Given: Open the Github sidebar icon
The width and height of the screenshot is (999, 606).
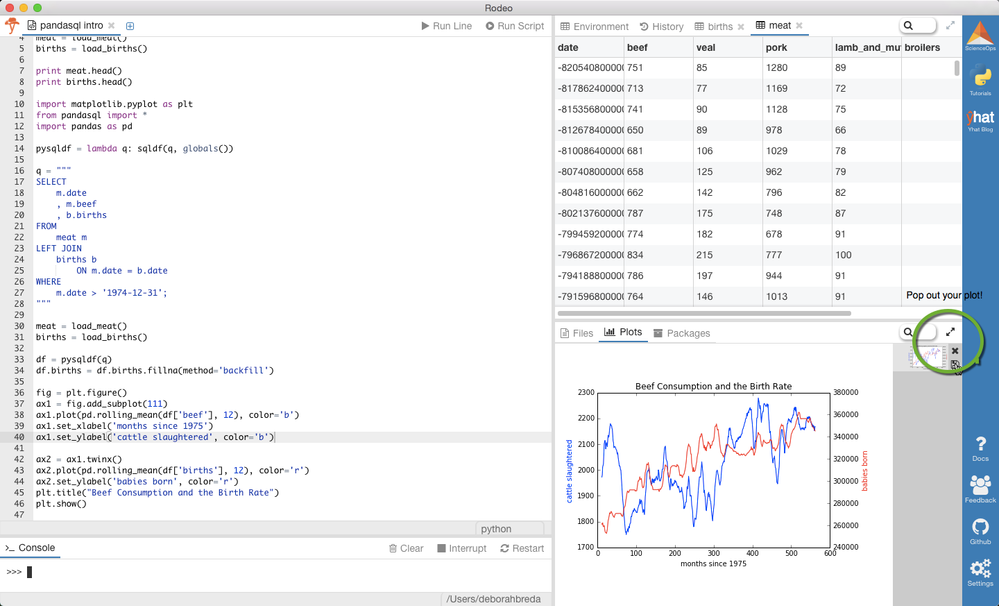Looking at the screenshot, I should (x=980, y=530).
